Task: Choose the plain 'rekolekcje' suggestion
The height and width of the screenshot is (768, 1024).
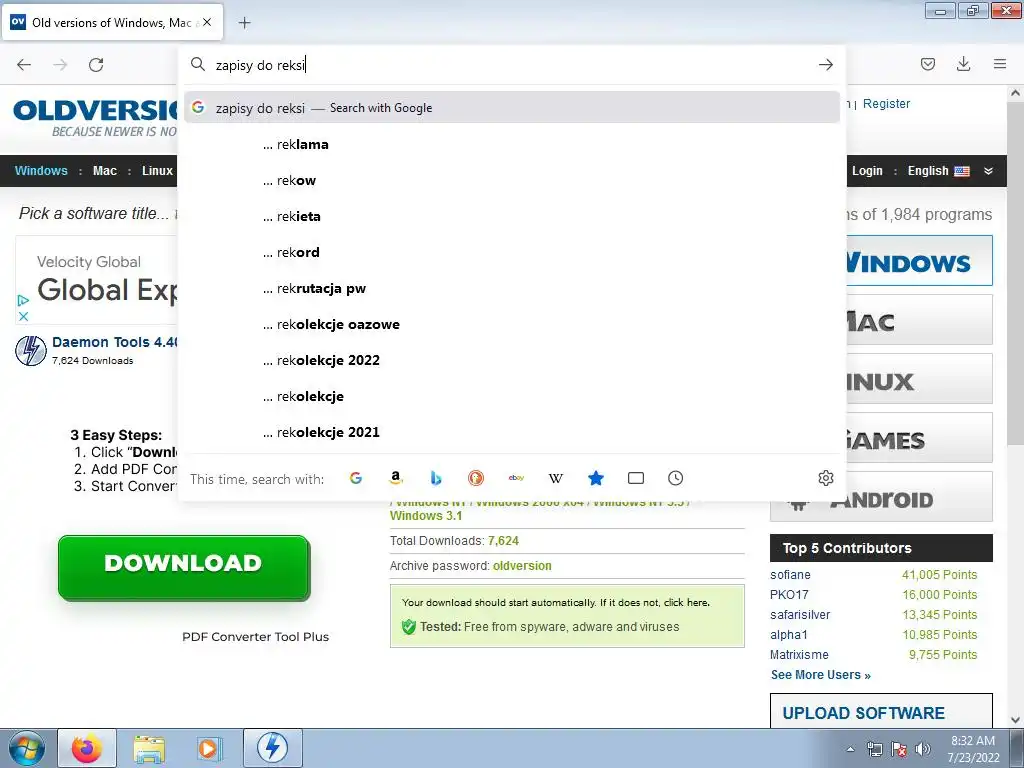Action: 512,396
